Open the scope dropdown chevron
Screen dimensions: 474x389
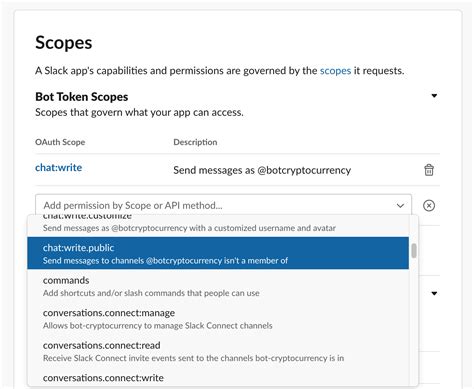400,206
